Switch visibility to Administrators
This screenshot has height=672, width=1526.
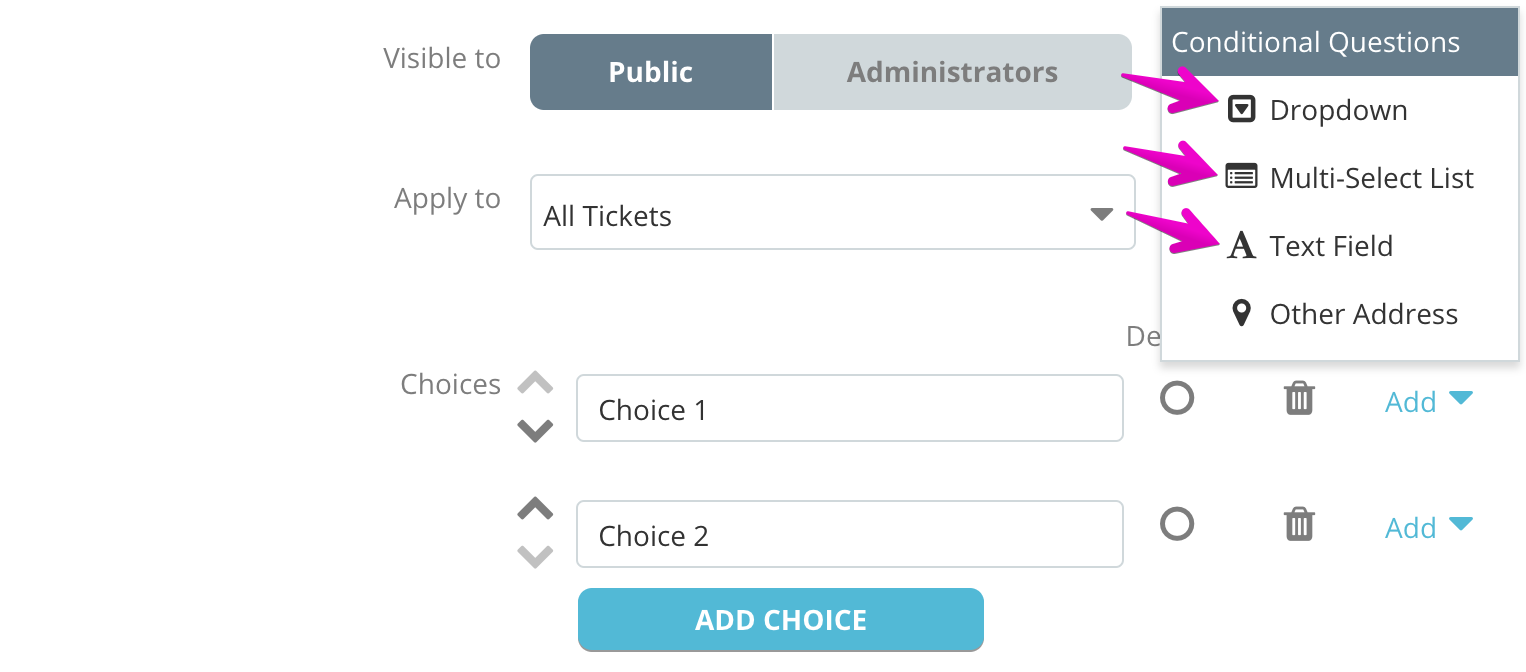click(952, 72)
